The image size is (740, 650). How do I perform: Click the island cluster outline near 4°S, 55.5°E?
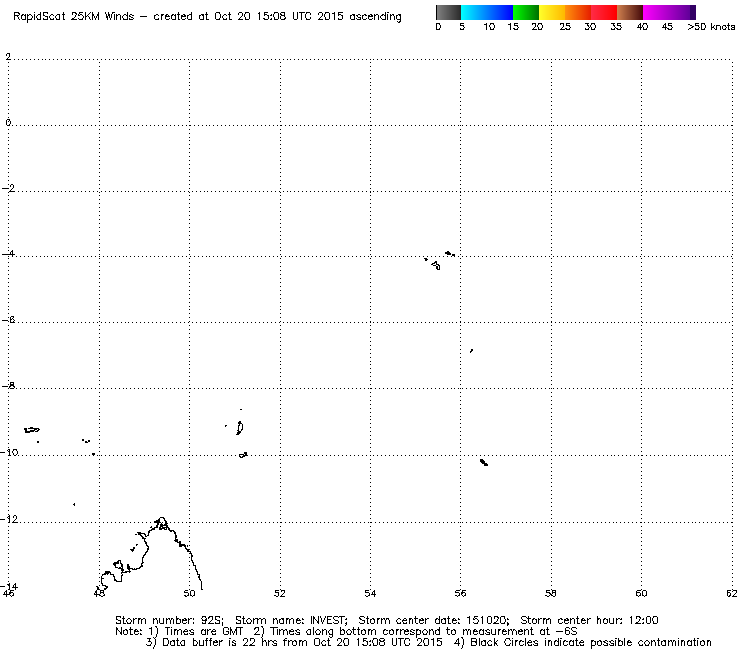[439, 260]
